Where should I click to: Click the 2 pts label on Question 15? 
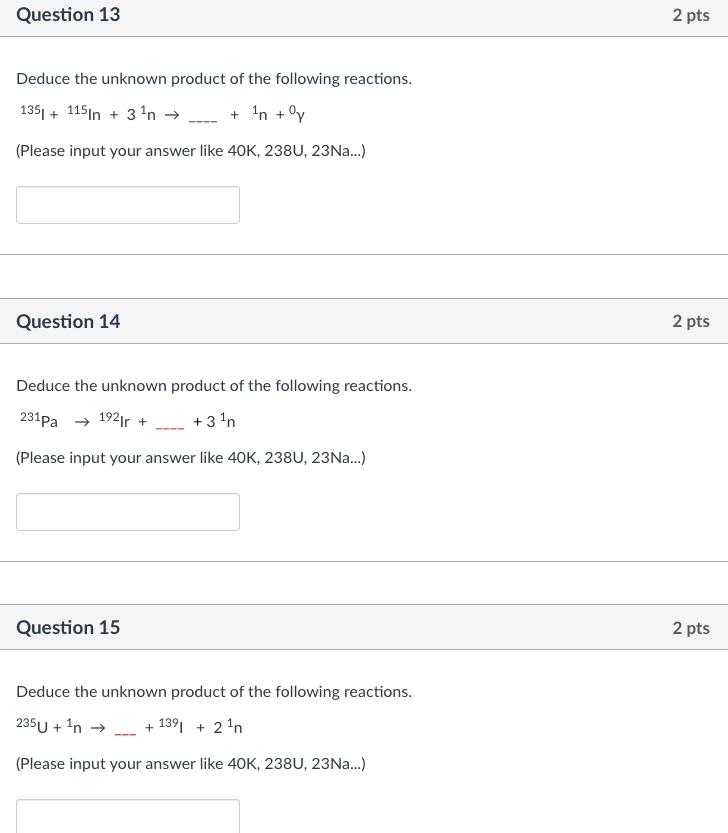click(691, 627)
